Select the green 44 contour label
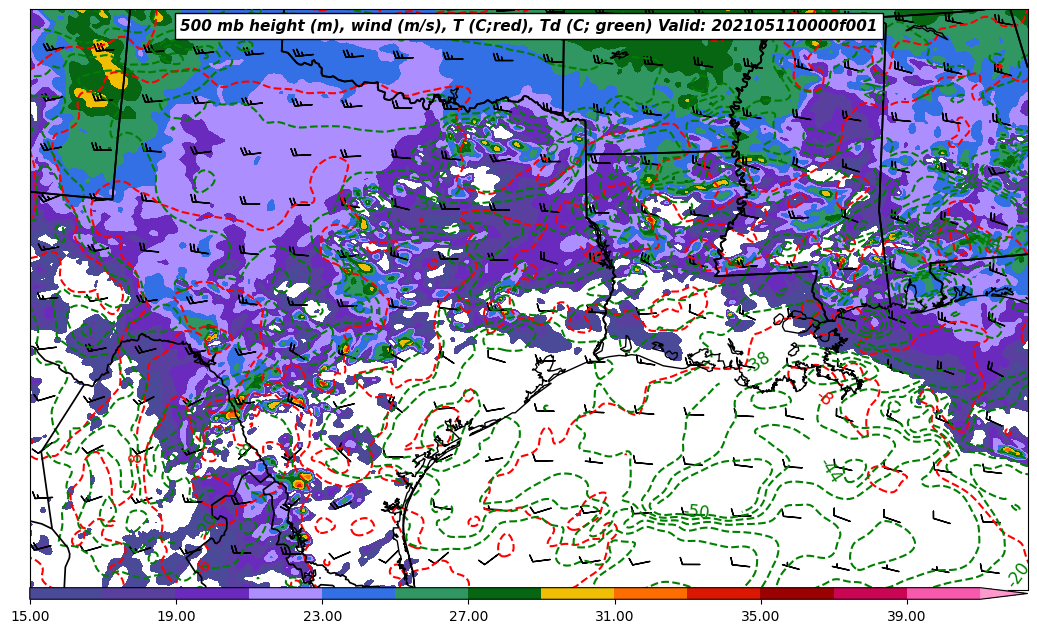The height and width of the screenshot is (633, 1037). pyautogui.click(x=832, y=472)
